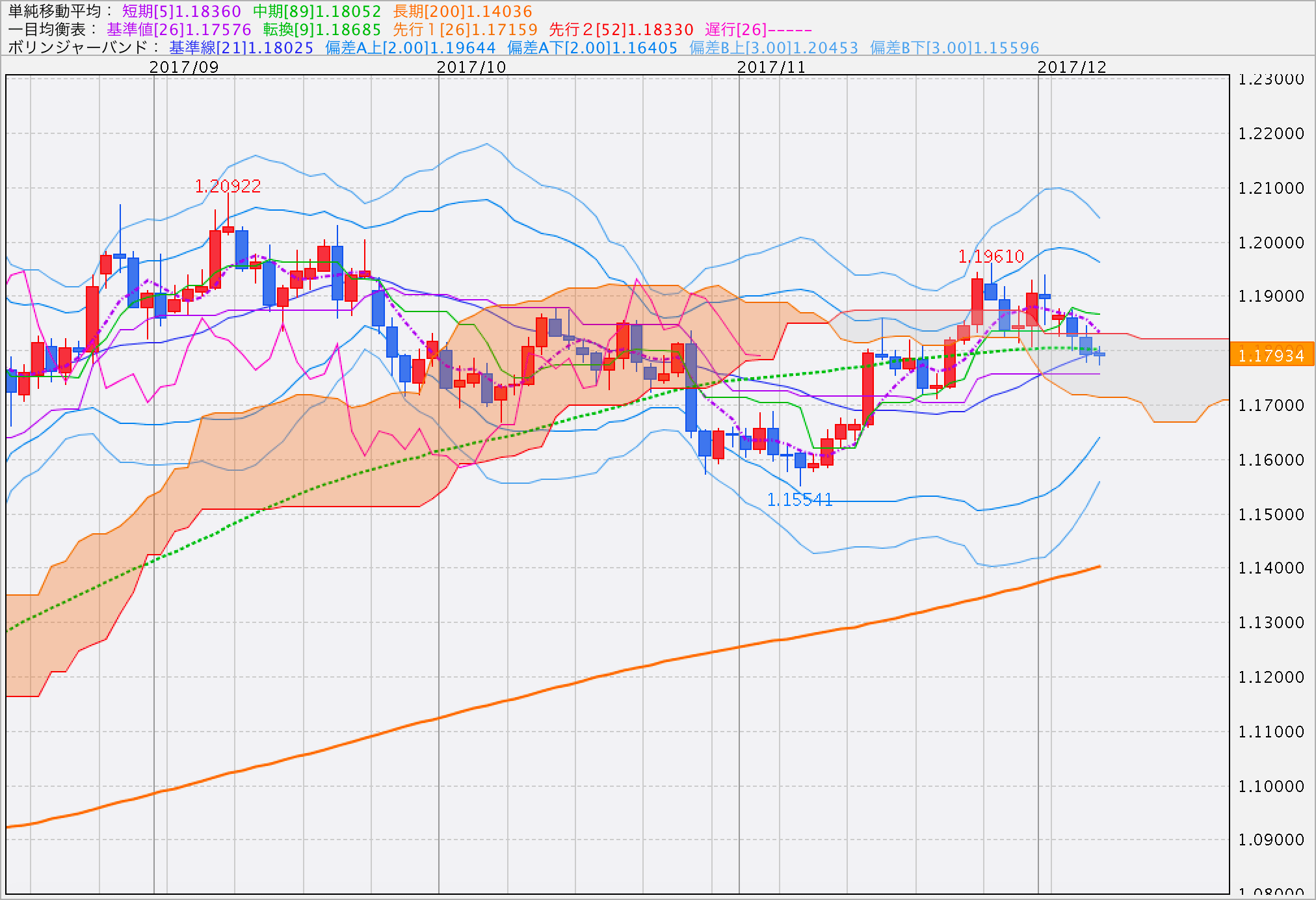Select the 中期[89]1.18052 moving average label

[x=317, y=11]
